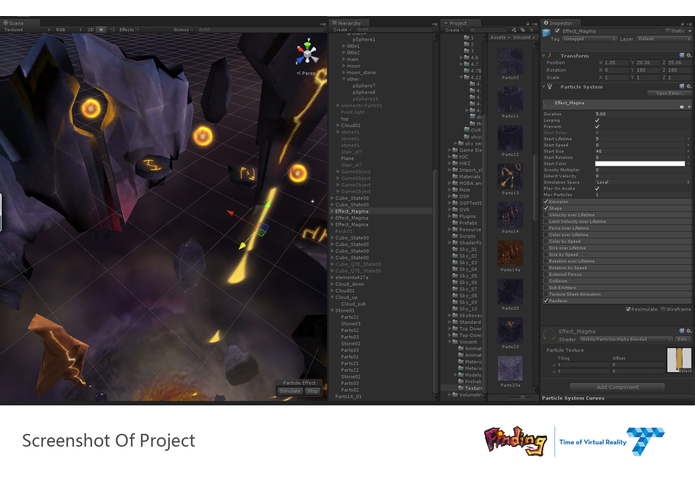
Task: Click the Position X value field
Action: coord(616,63)
